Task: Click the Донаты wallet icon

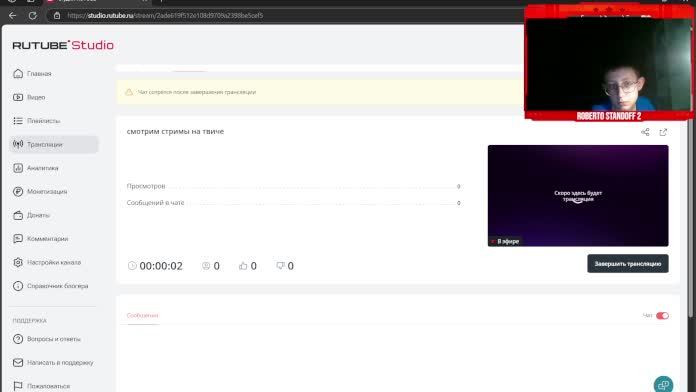Action: 18,215
